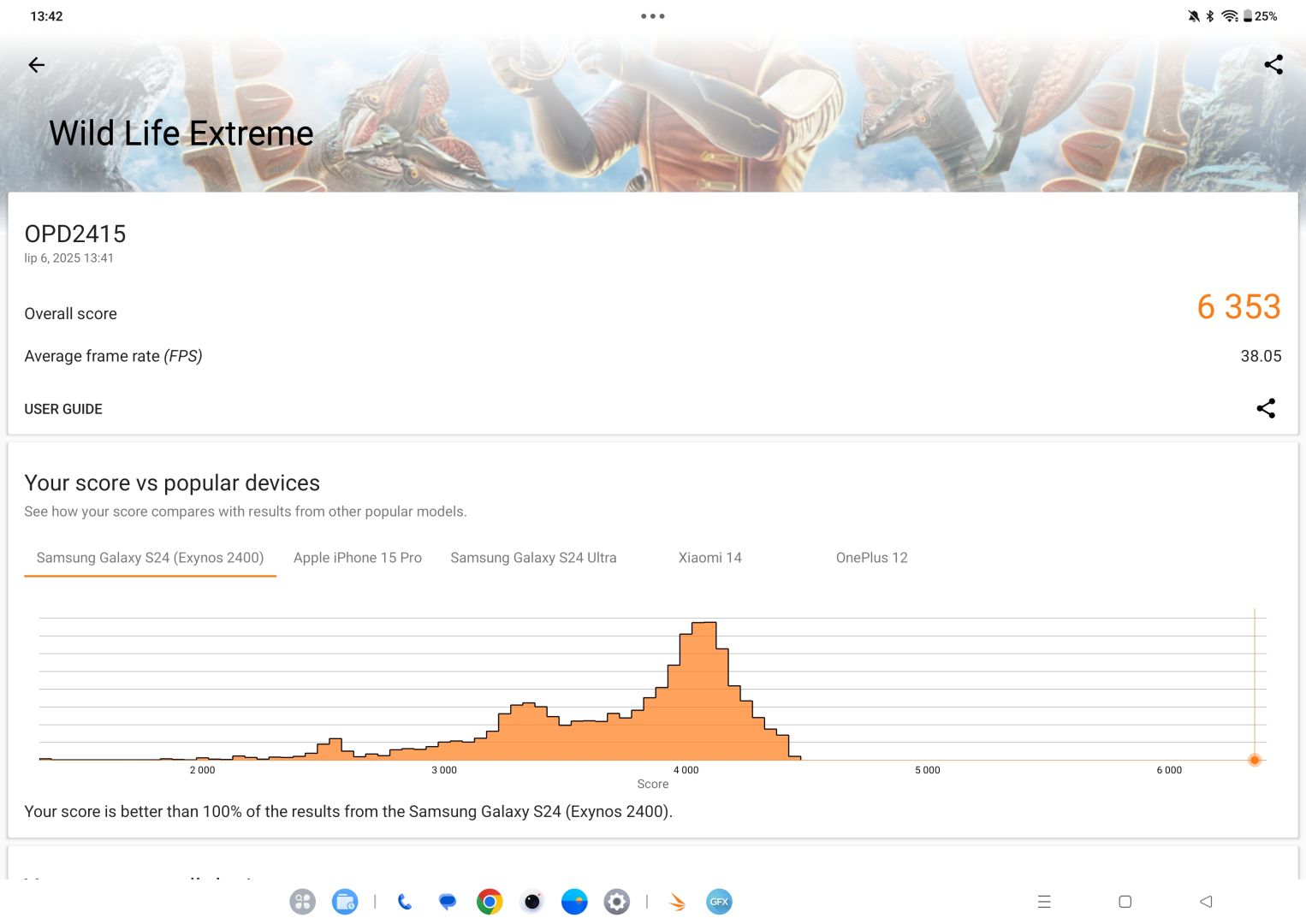The height and width of the screenshot is (924, 1306).
Task: Tap the 5 000 axis label on the chart
Action: click(x=927, y=770)
